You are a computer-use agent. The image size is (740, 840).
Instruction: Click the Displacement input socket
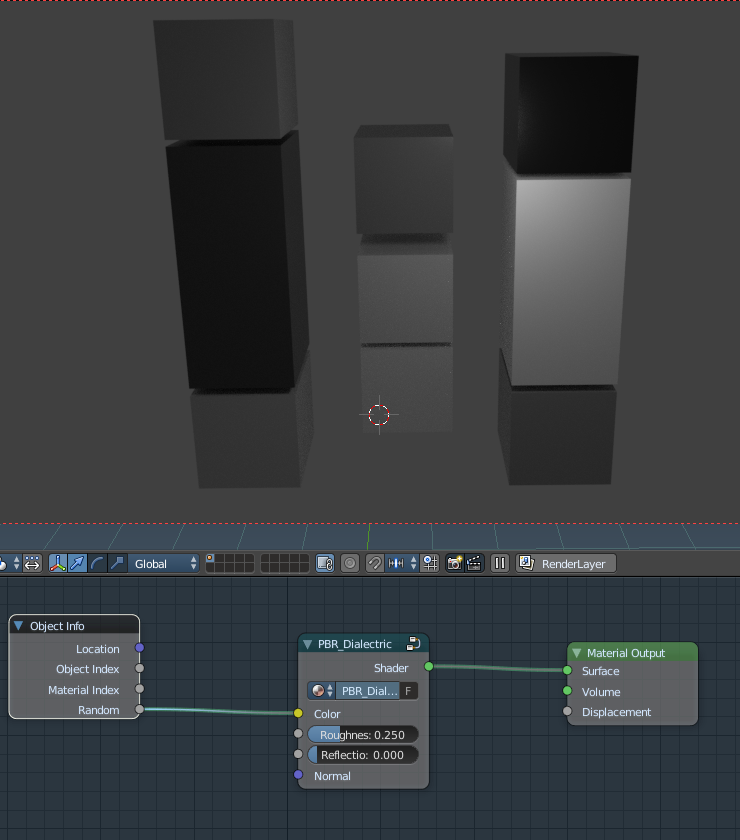coord(567,711)
